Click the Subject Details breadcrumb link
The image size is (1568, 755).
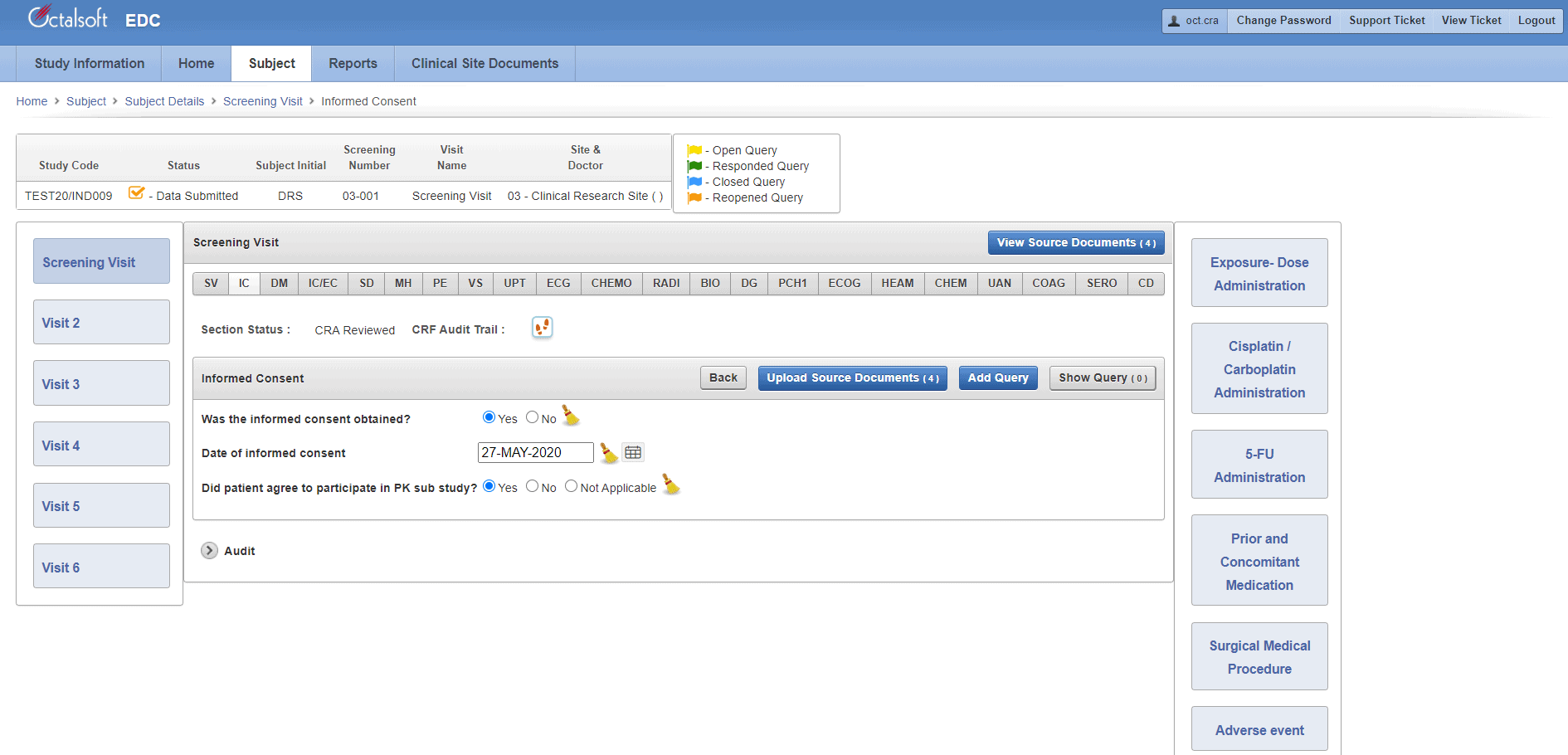click(164, 101)
